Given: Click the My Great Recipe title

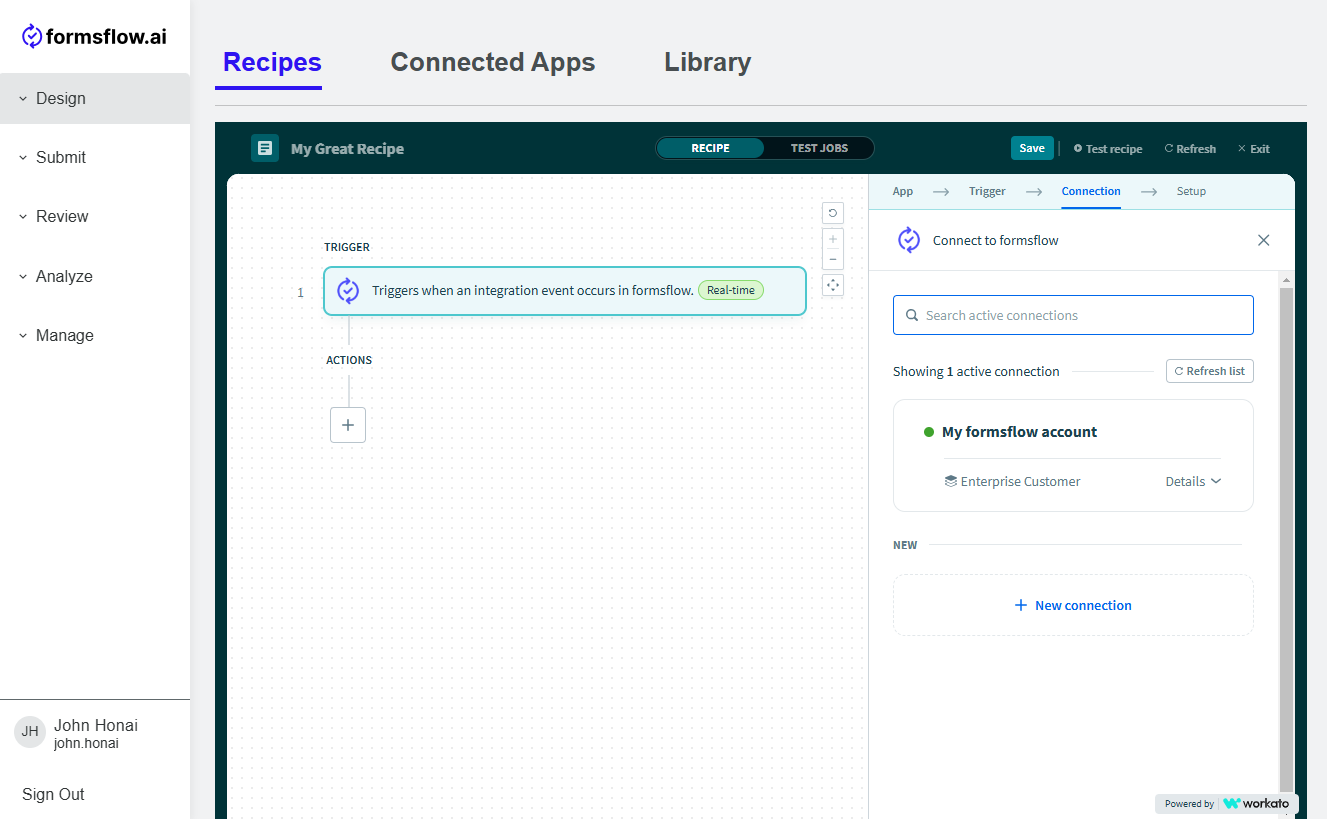Looking at the screenshot, I should [x=347, y=149].
